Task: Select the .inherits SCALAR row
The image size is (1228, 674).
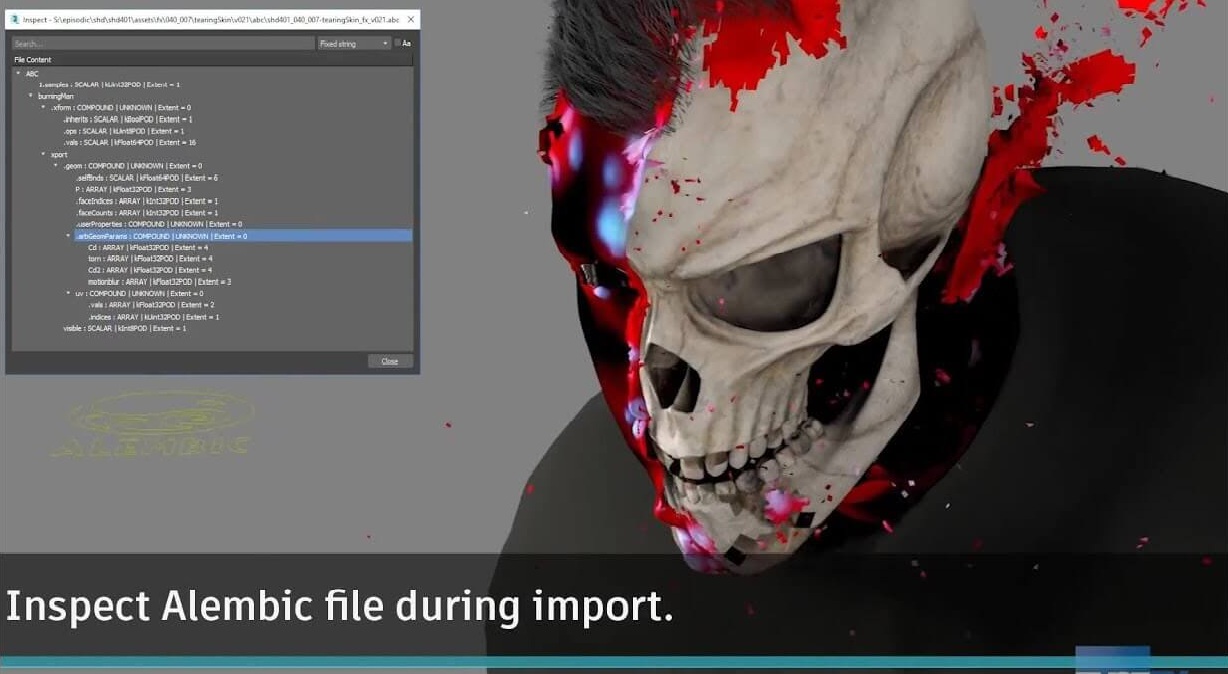Action: (x=128, y=119)
